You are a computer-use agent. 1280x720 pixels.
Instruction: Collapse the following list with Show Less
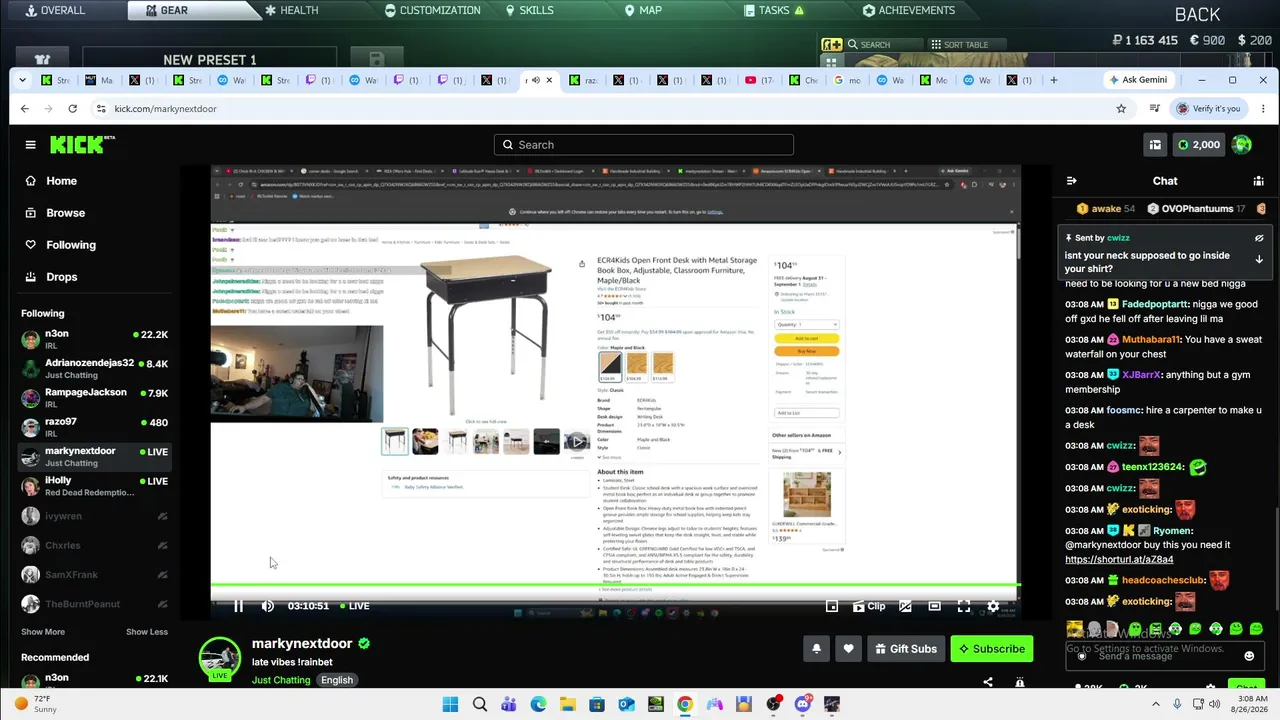(x=147, y=632)
